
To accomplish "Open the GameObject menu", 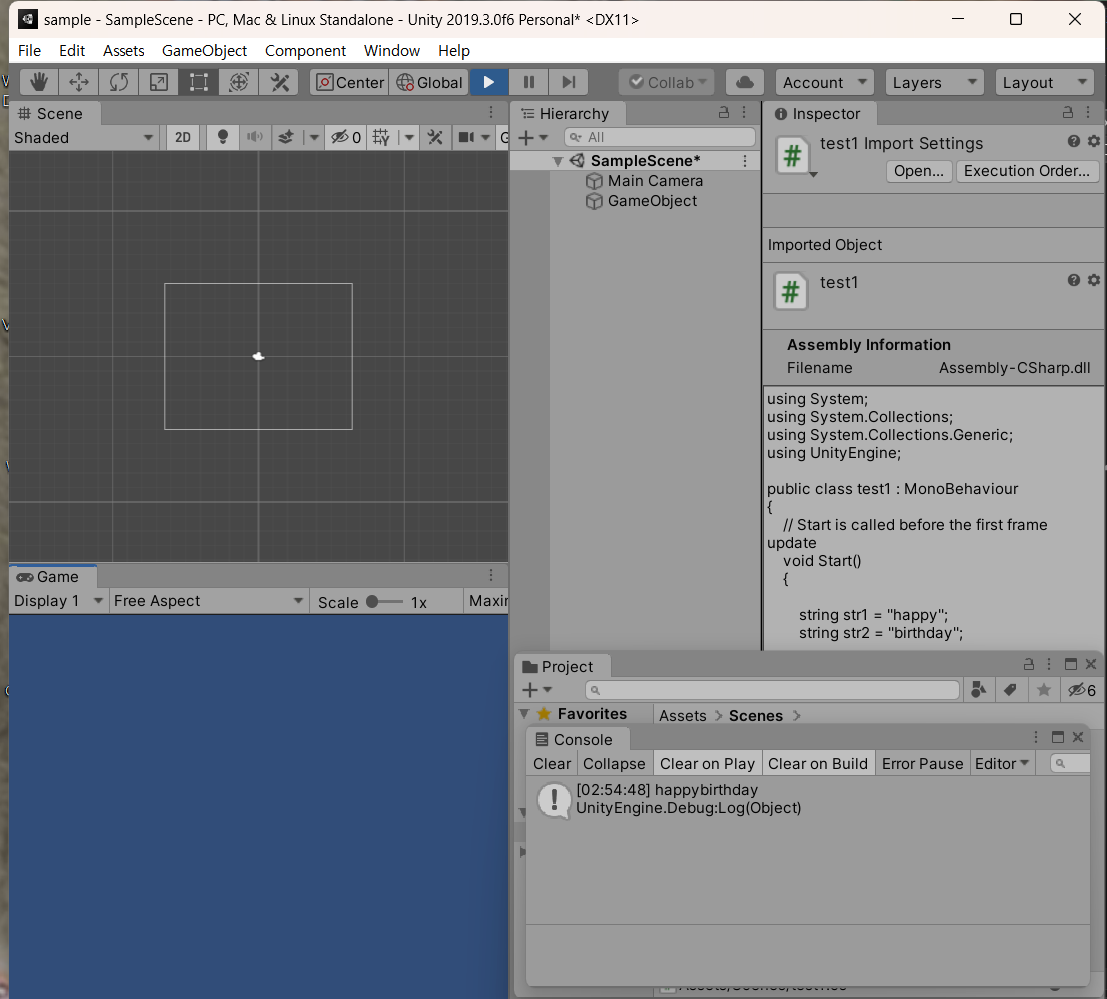I will pos(204,51).
